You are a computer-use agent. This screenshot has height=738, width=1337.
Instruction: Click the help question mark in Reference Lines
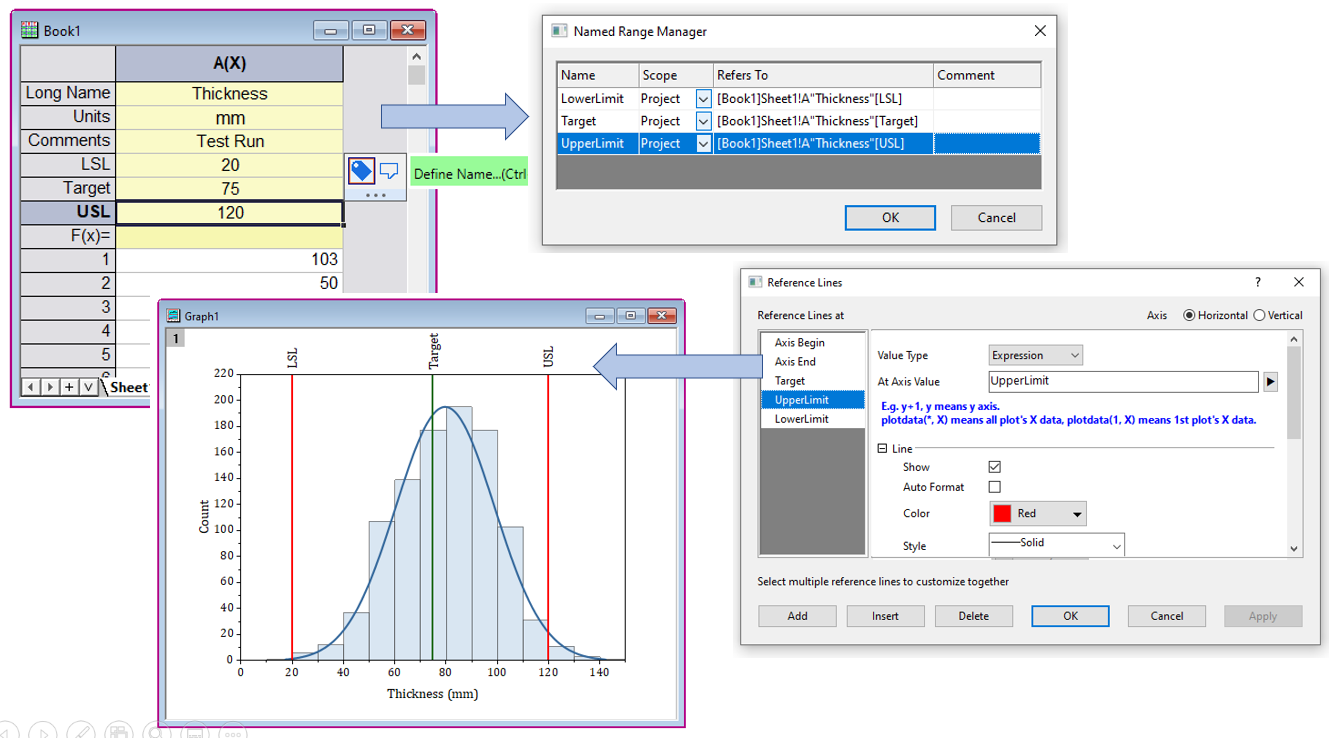pyautogui.click(x=1258, y=283)
